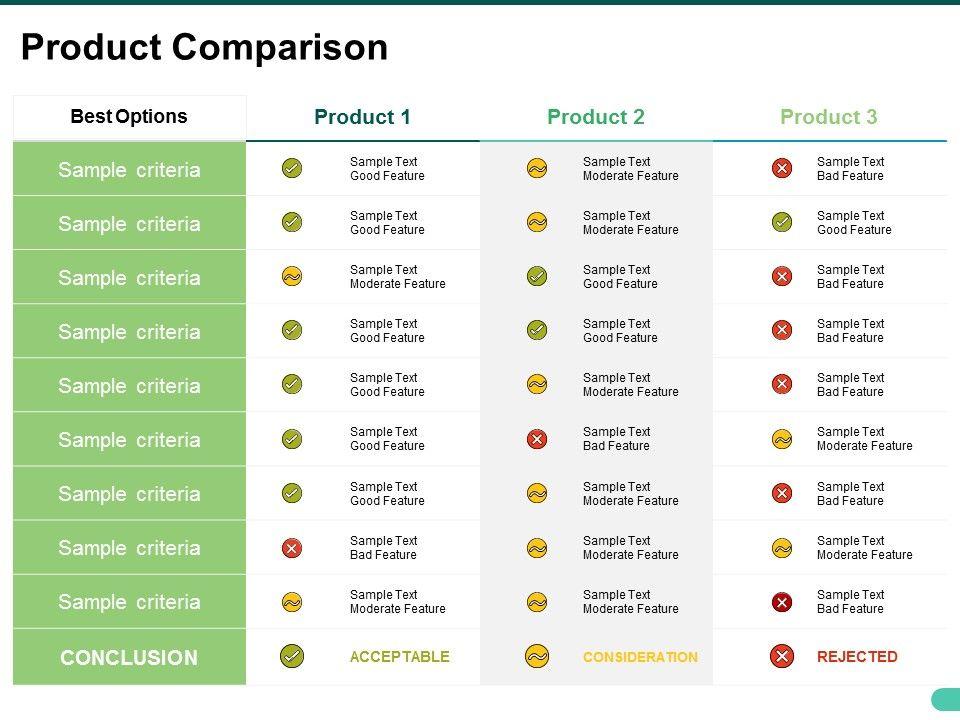Screen dimensions: 960x720
Task: Click the Product Comparison slide title
Action: coord(204,48)
